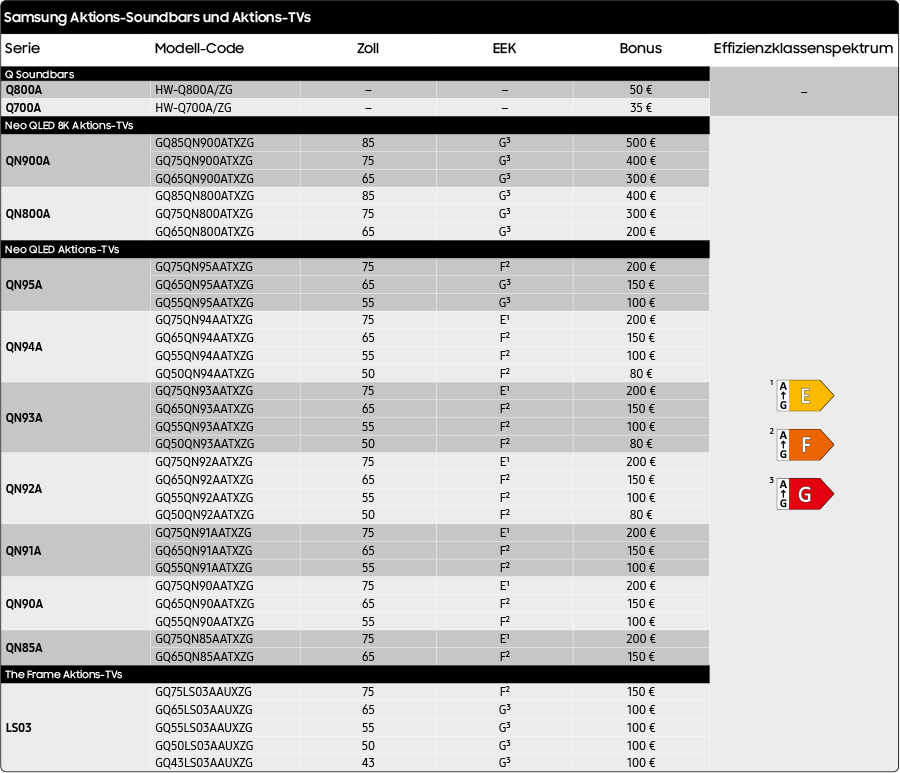Select model code GQ43LS03AAUXZG
900x773 pixels.
204,763
